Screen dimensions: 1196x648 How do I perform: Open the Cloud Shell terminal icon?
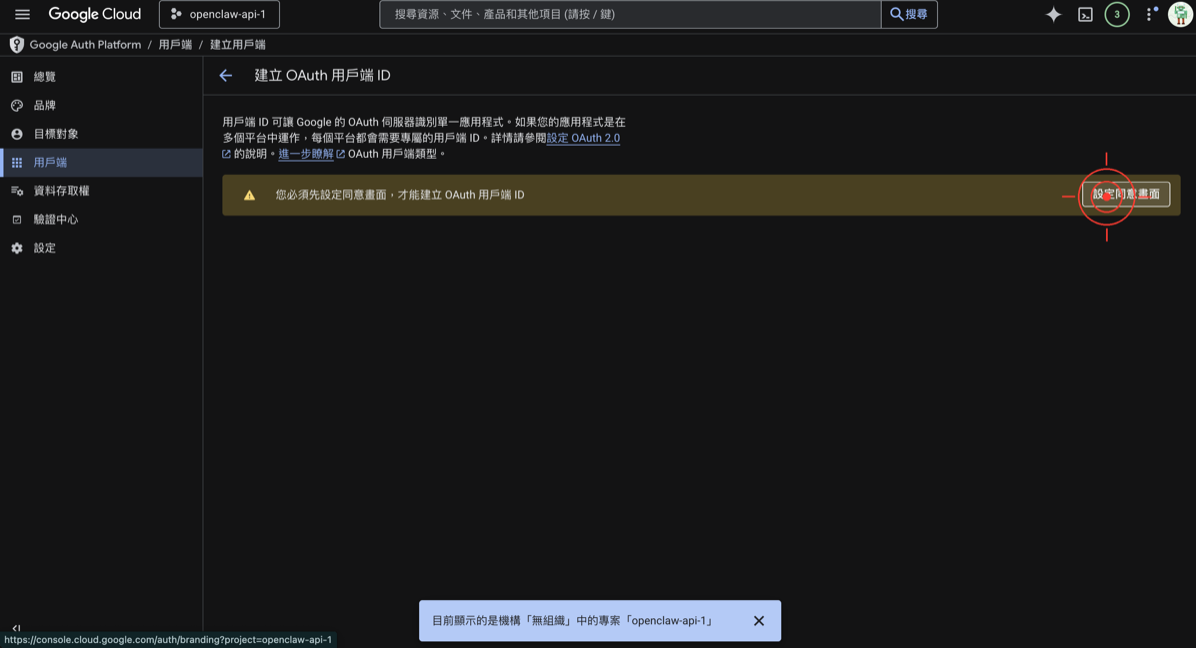[1085, 14]
